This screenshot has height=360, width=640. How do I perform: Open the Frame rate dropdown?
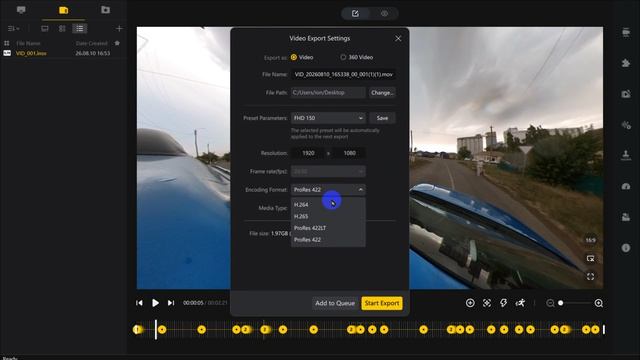(328, 171)
